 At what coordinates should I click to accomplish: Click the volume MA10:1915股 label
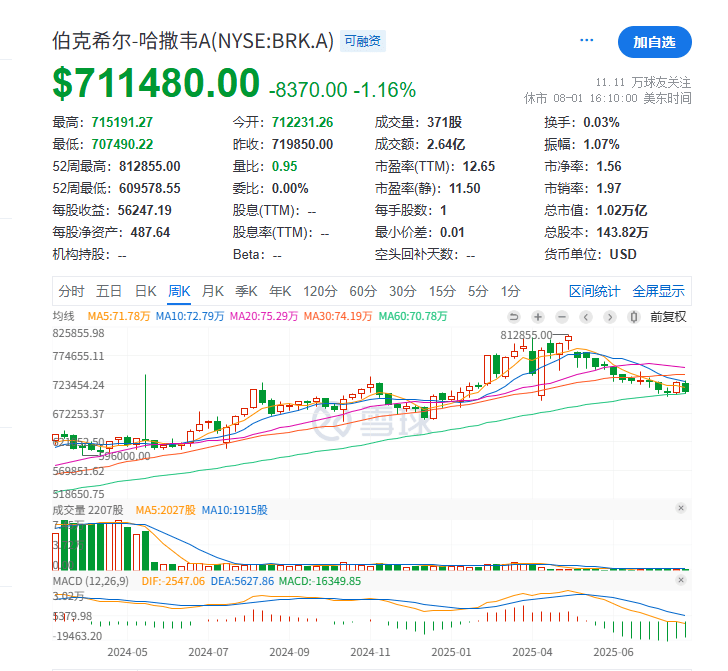tap(234, 510)
